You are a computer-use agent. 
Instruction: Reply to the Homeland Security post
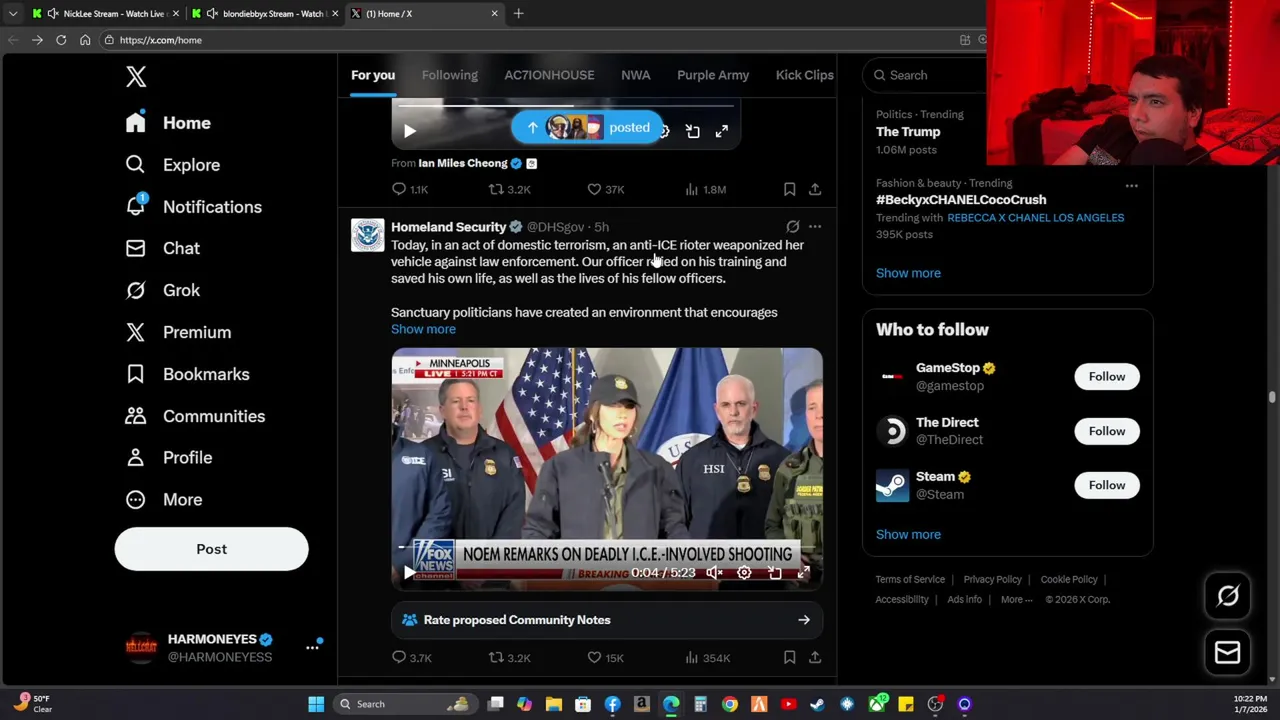coord(411,658)
